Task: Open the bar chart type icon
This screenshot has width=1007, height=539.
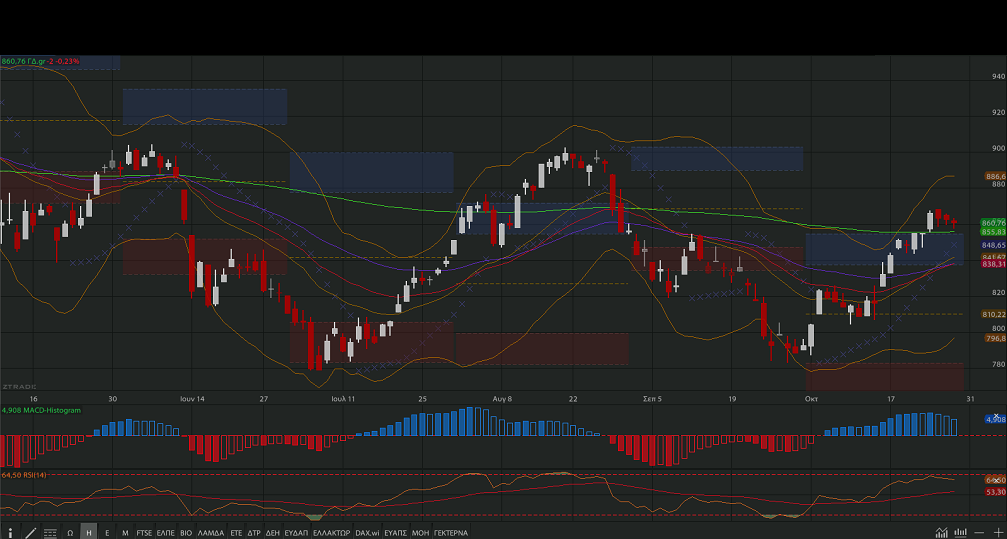Action: pos(961,533)
